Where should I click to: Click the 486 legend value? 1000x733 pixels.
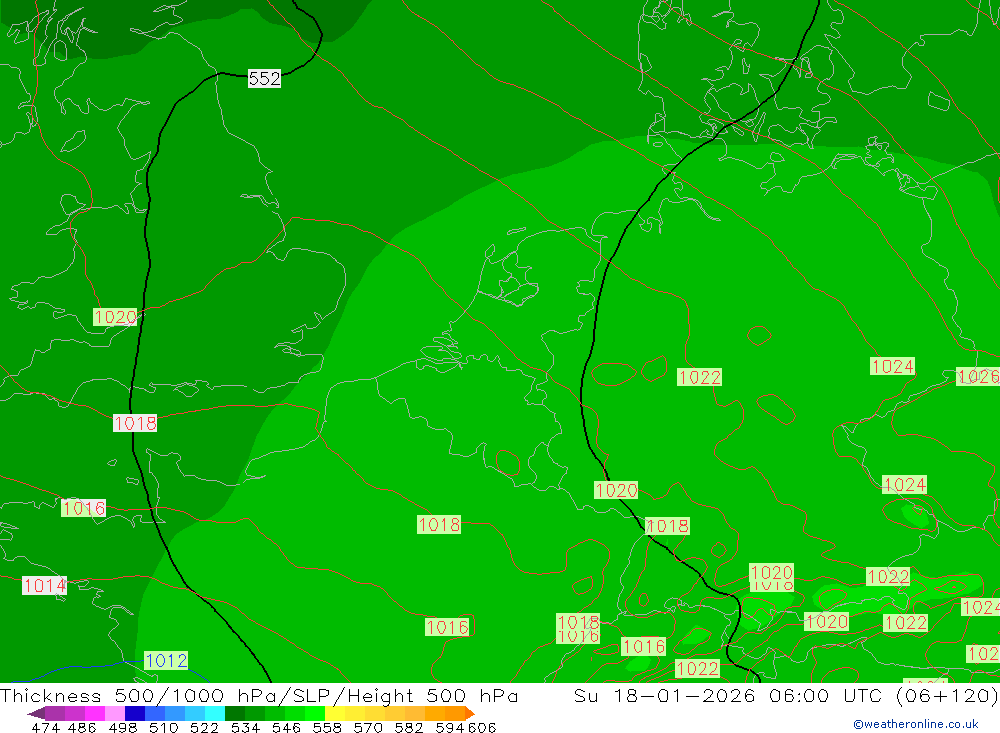[82, 727]
